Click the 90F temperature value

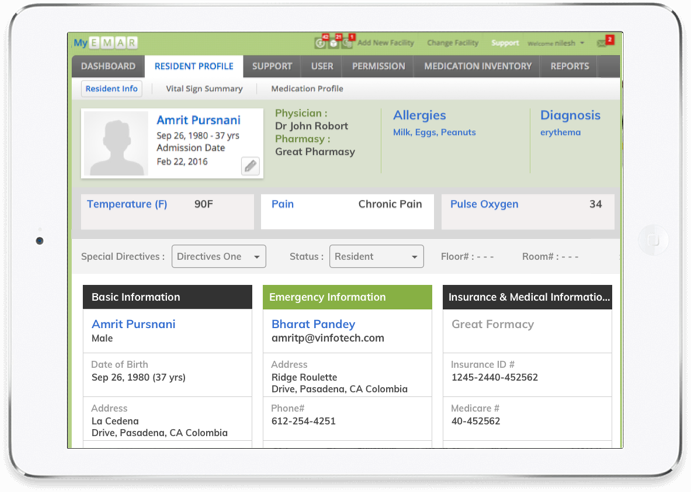[x=204, y=204]
